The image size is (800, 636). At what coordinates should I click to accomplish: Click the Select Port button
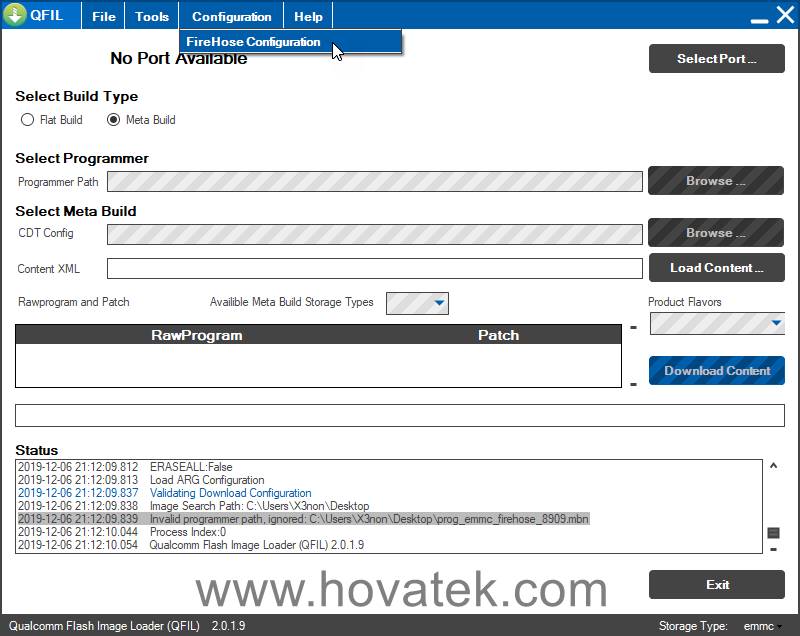click(716, 59)
